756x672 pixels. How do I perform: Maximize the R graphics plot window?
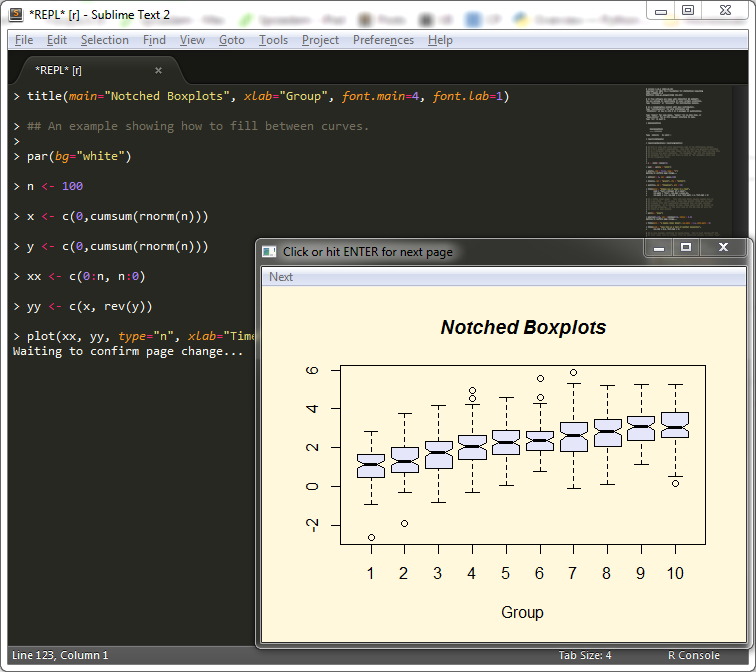pos(687,247)
